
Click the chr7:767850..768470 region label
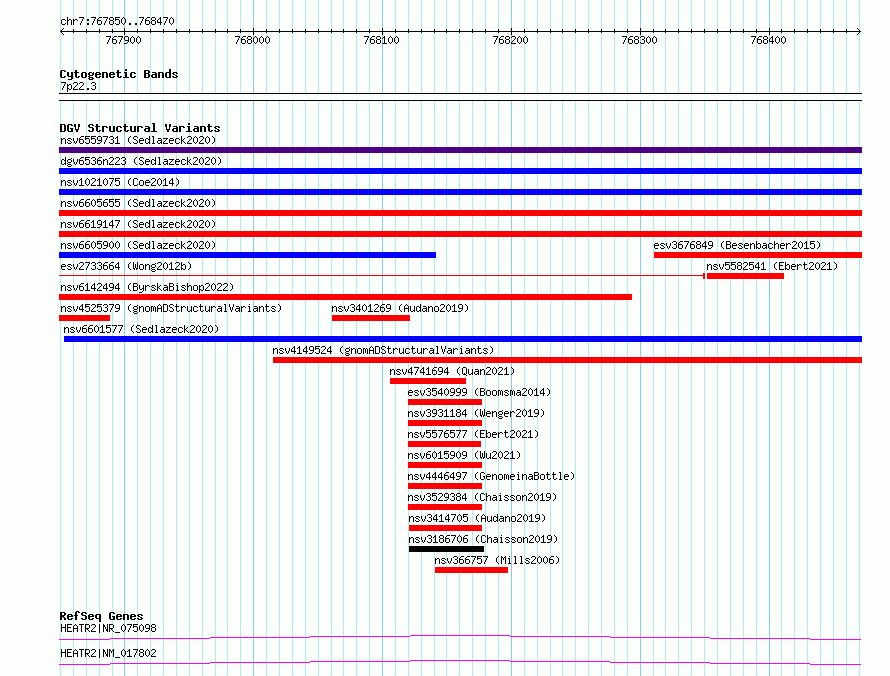coord(117,21)
